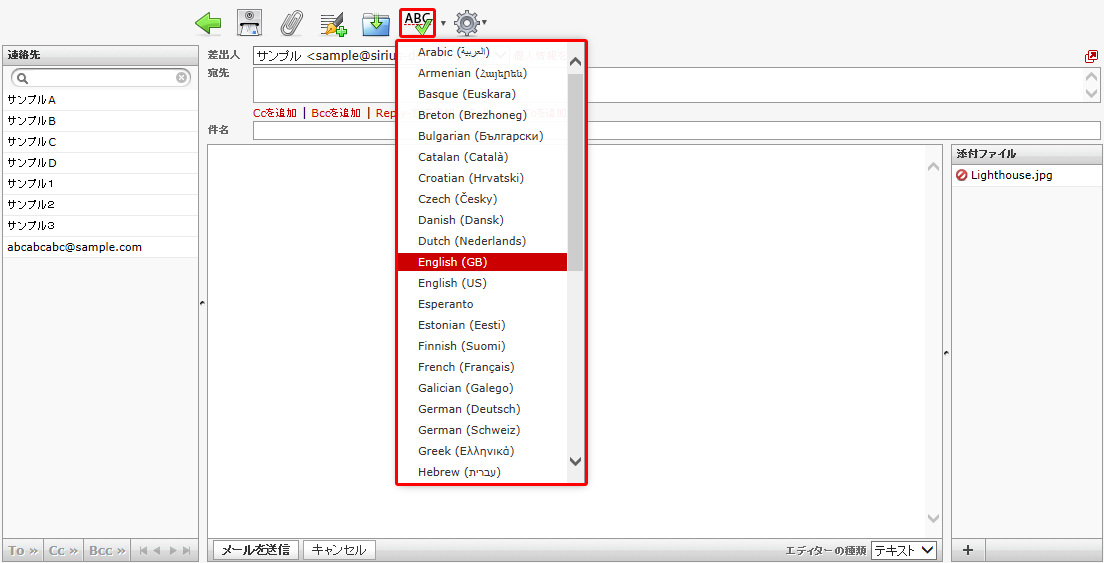Open compose in new window icon
Screen dimensions: 1104x563
click(x=1091, y=57)
